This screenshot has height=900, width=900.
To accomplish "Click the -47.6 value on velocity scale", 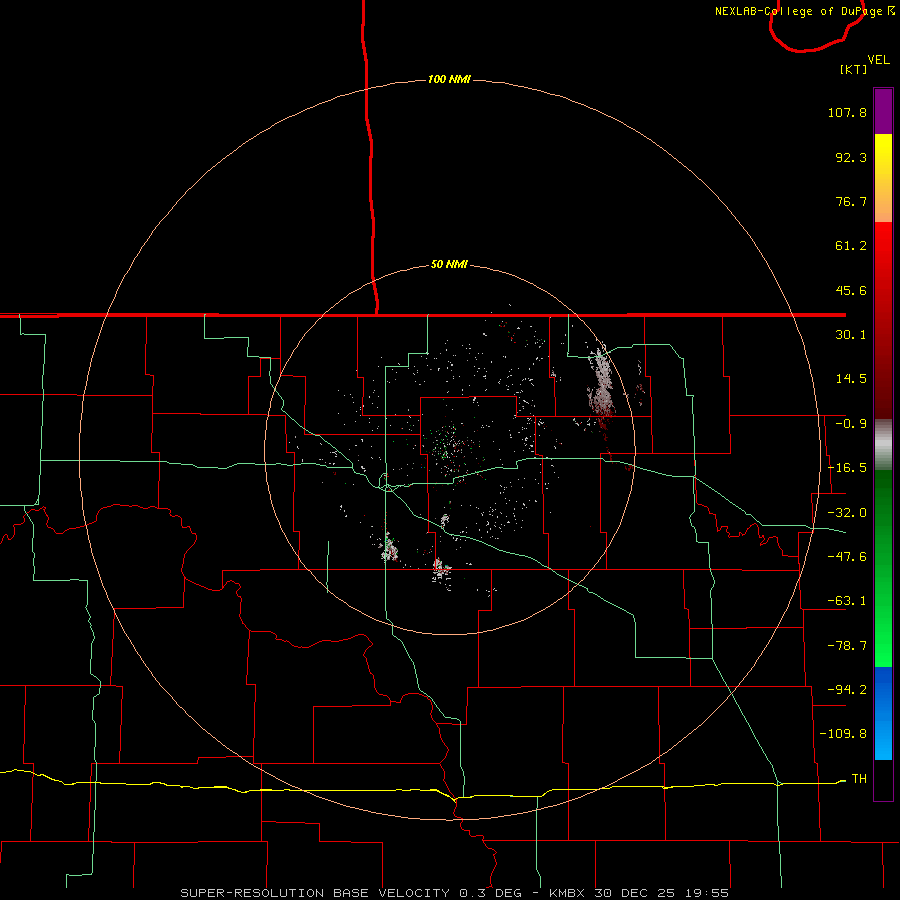I will [847, 557].
